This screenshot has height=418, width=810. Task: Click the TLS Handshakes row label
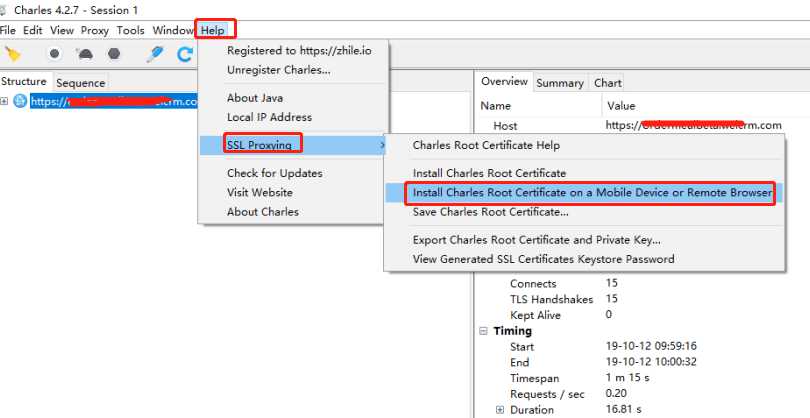(x=551, y=299)
